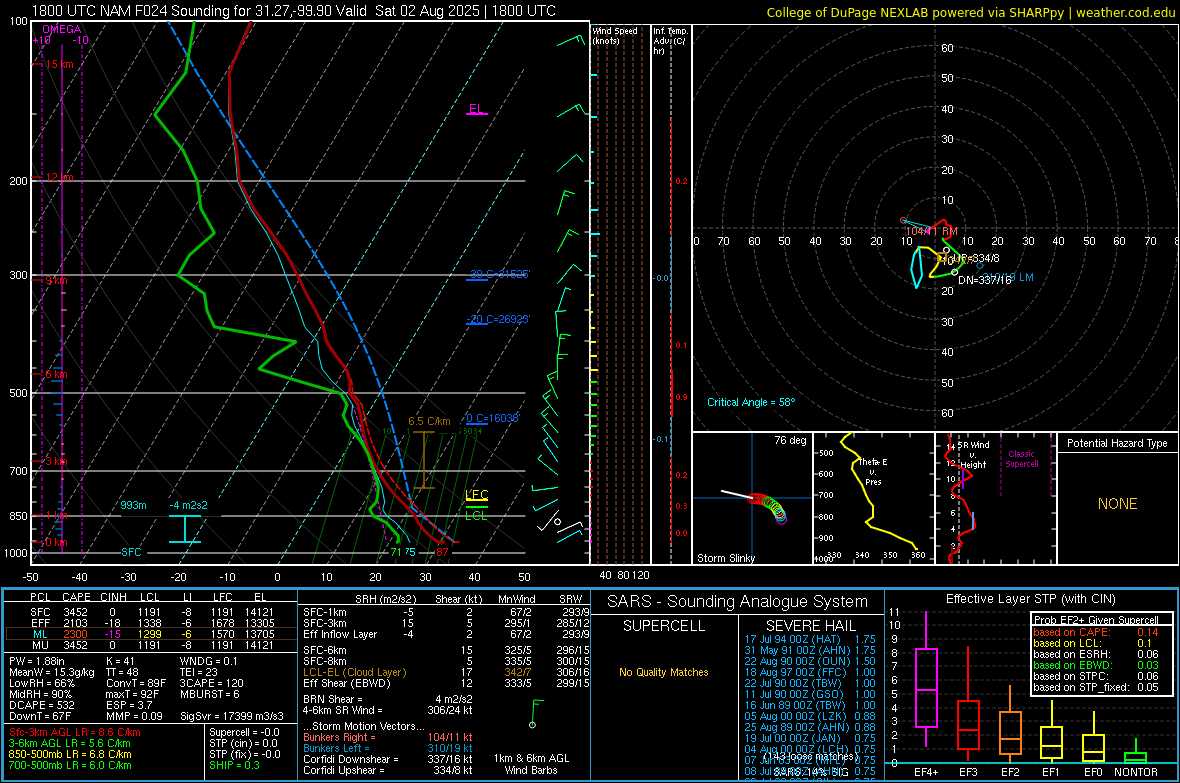Click 'SigSvr = 17399 m3/s3' value

232,716
